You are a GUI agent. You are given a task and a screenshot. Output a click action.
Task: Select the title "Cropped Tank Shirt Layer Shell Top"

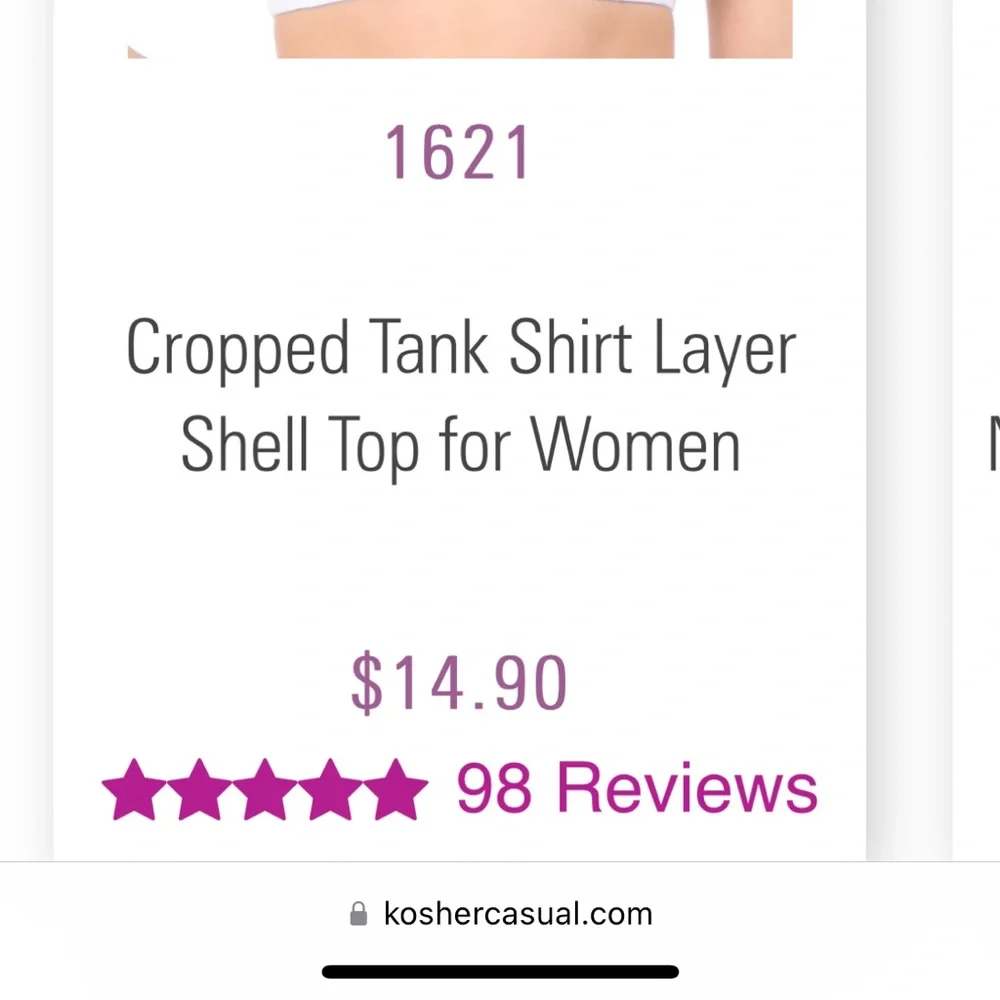[x=460, y=395]
